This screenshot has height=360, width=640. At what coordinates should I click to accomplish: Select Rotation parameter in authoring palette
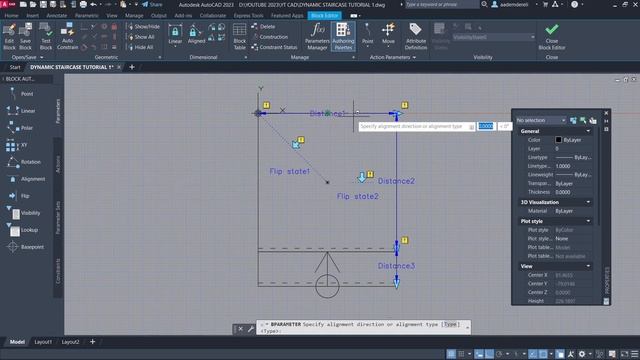coord(24,162)
